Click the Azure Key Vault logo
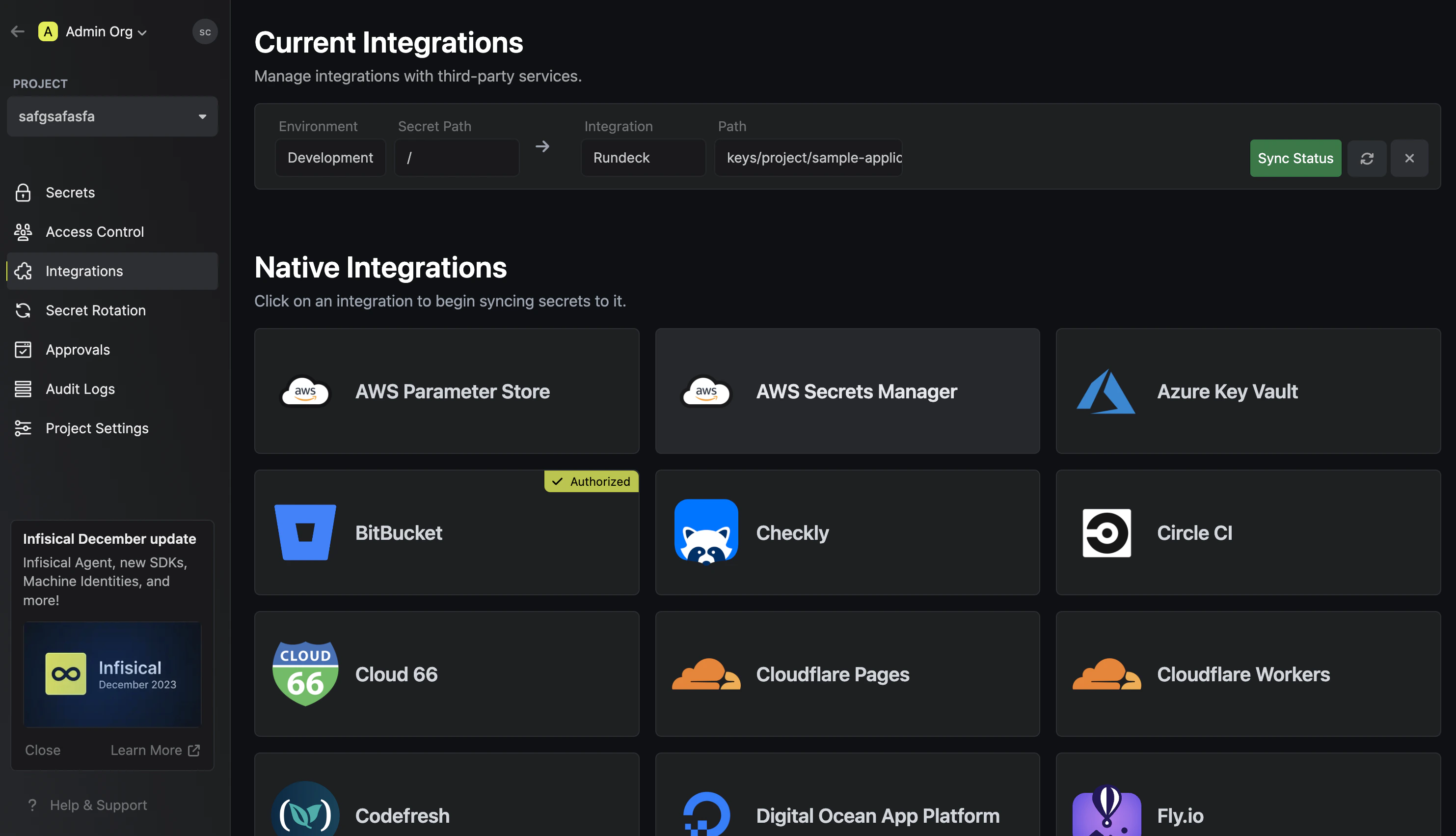Viewport: 1456px width, 836px height. coord(1106,391)
